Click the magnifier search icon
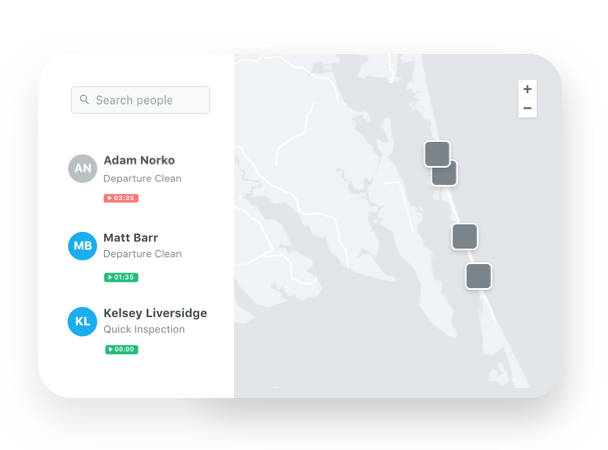 85,100
